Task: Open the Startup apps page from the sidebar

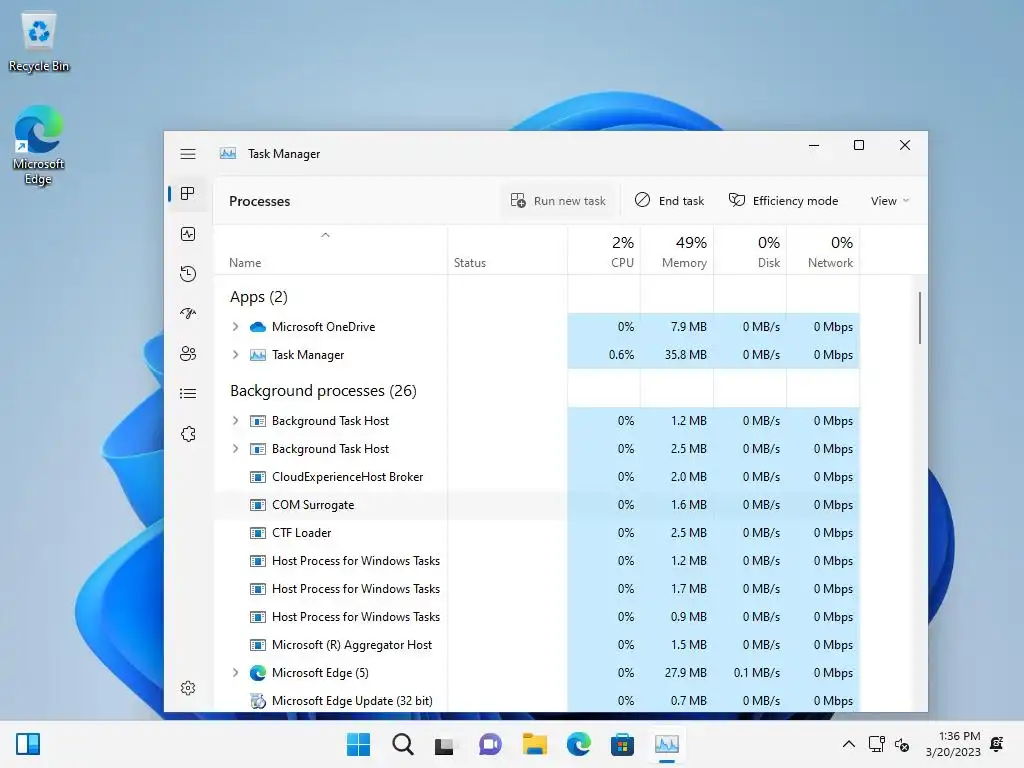Action: point(188,313)
